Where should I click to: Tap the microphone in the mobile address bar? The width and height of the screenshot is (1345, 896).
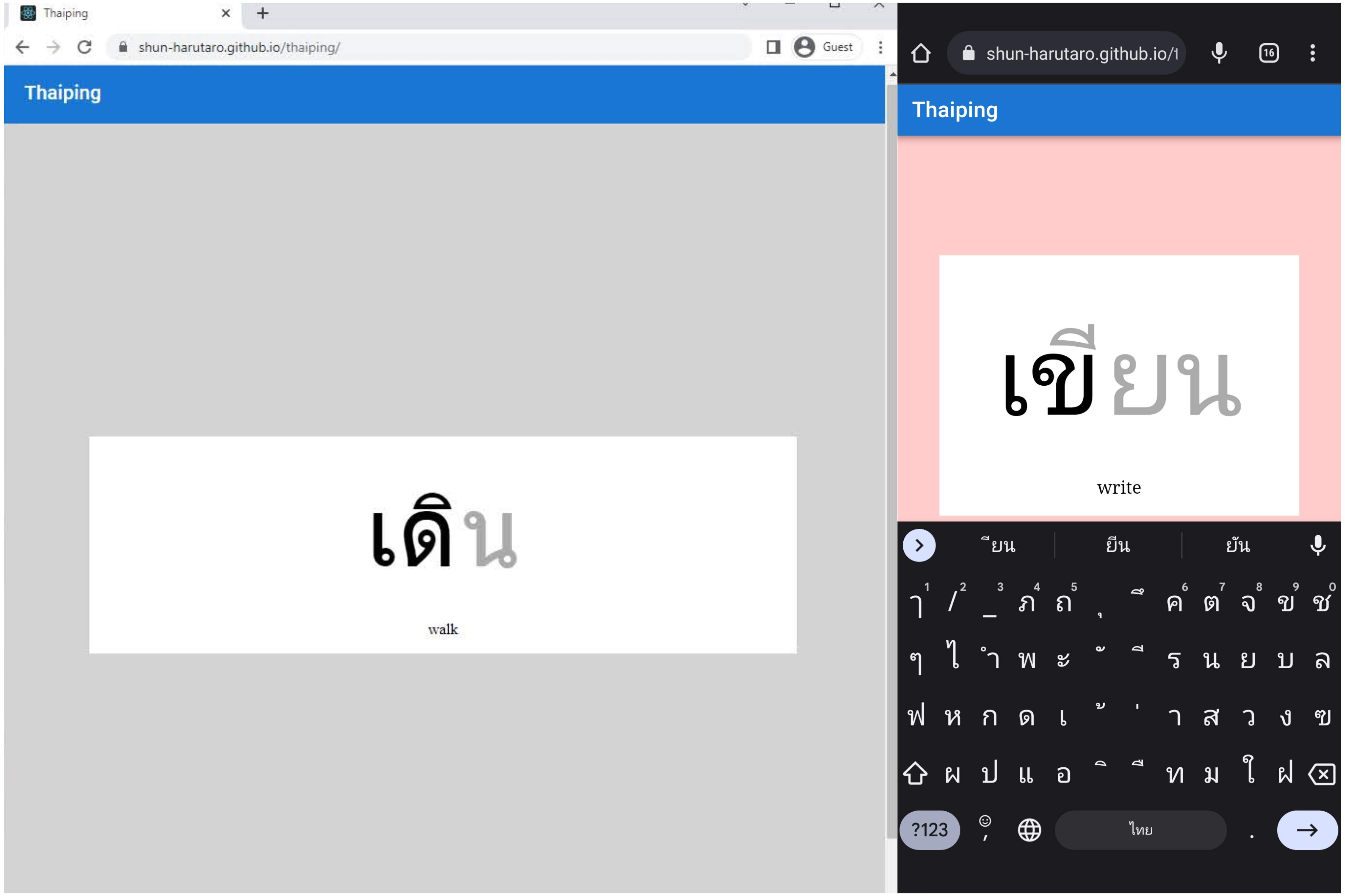1219,53
